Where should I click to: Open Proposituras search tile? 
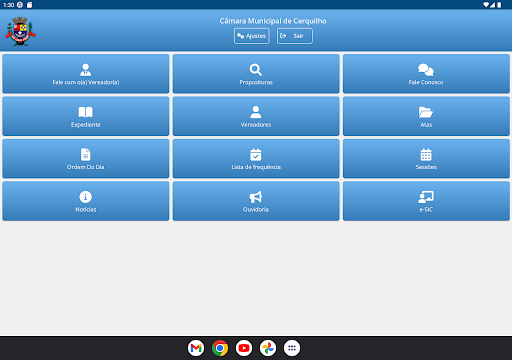coord(256,74)
